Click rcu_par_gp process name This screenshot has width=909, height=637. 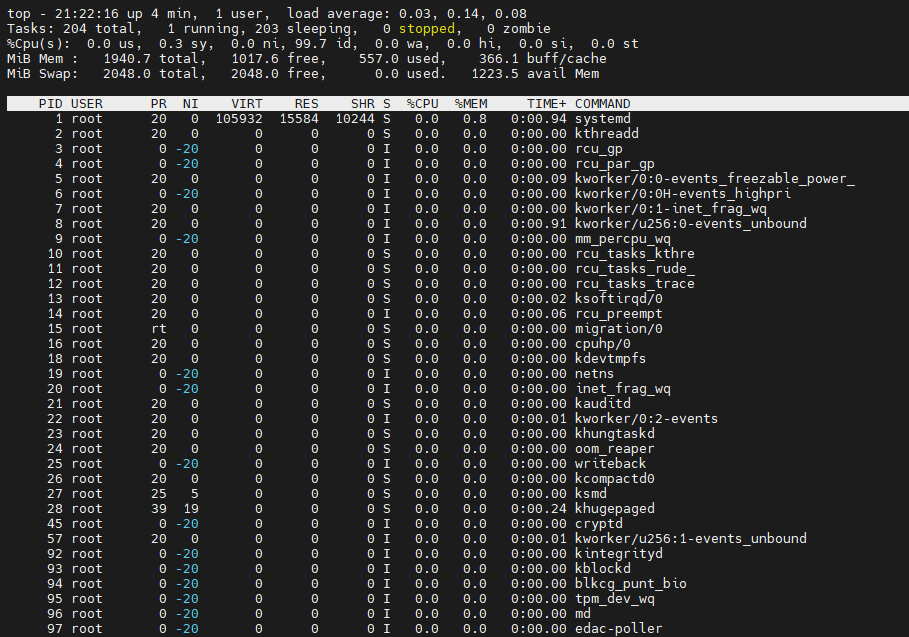click(615, 164)
